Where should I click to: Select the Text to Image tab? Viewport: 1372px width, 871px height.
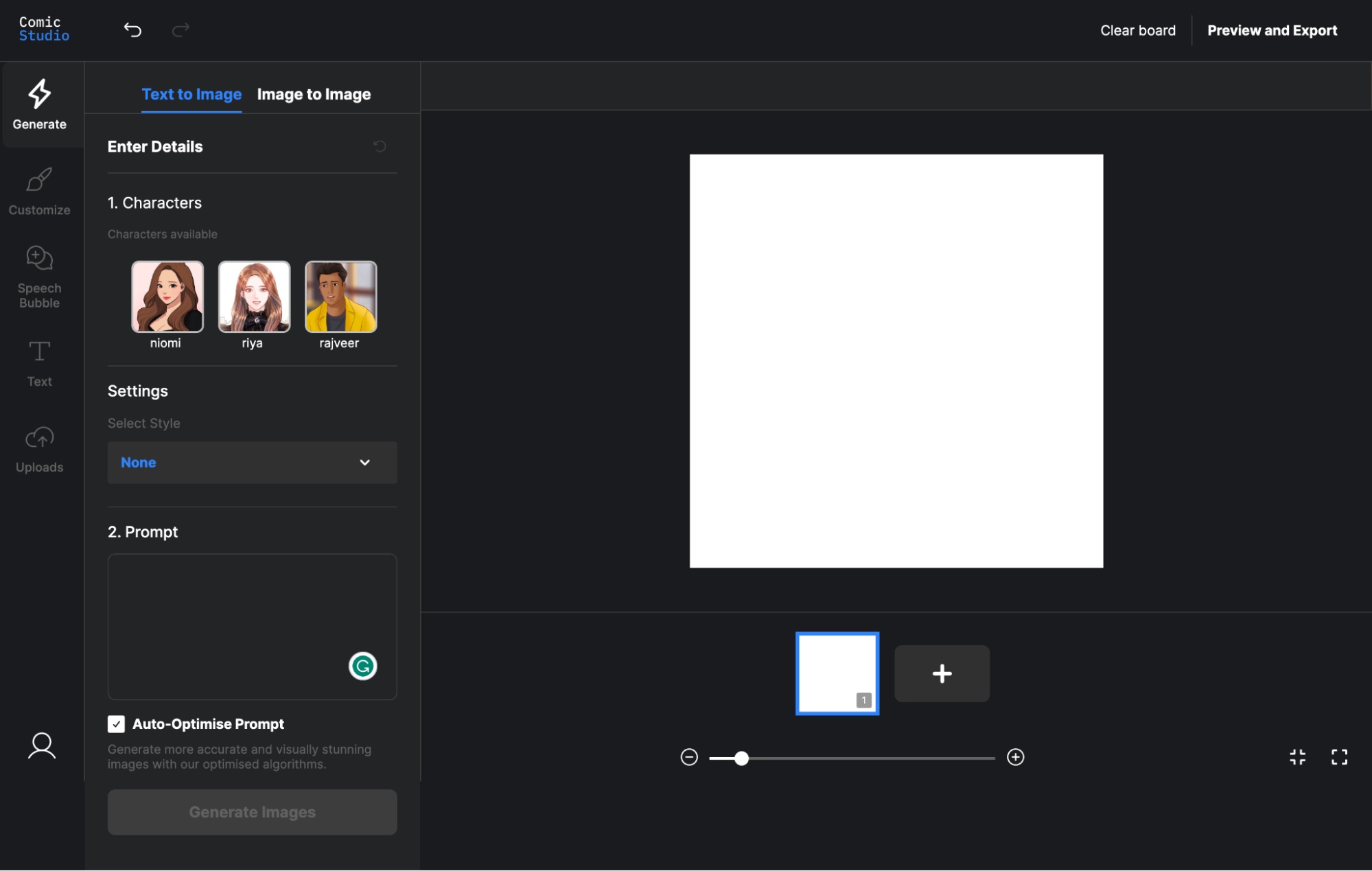pos(191,94)
